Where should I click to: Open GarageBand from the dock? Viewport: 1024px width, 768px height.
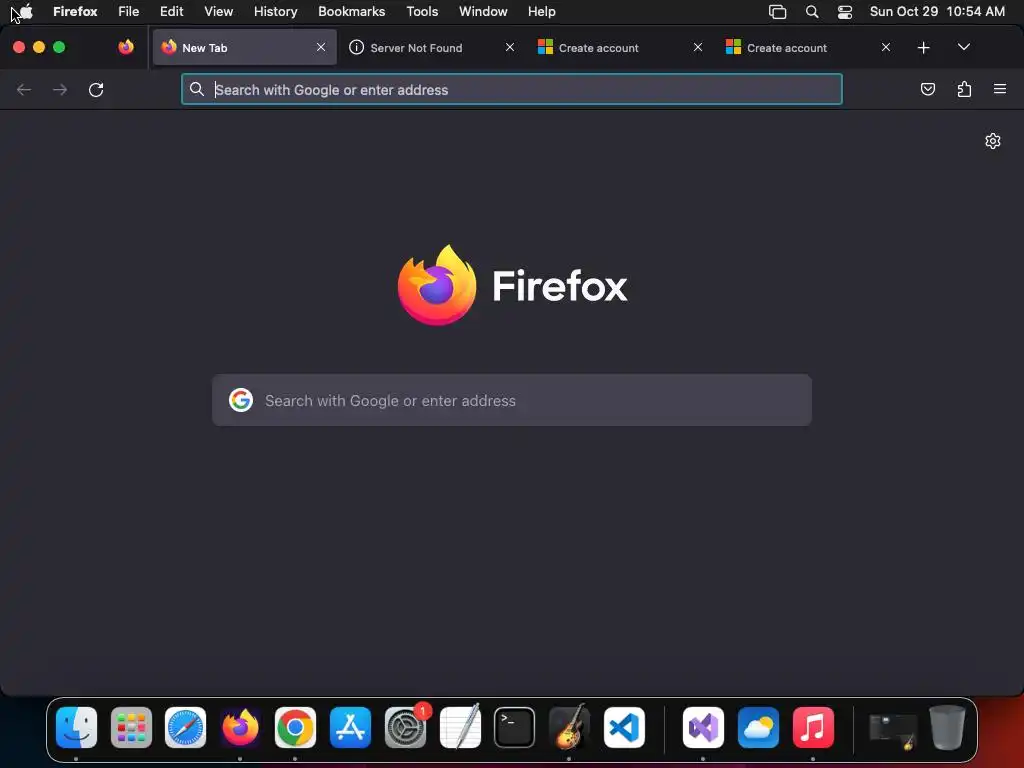[x=569, y=727]
